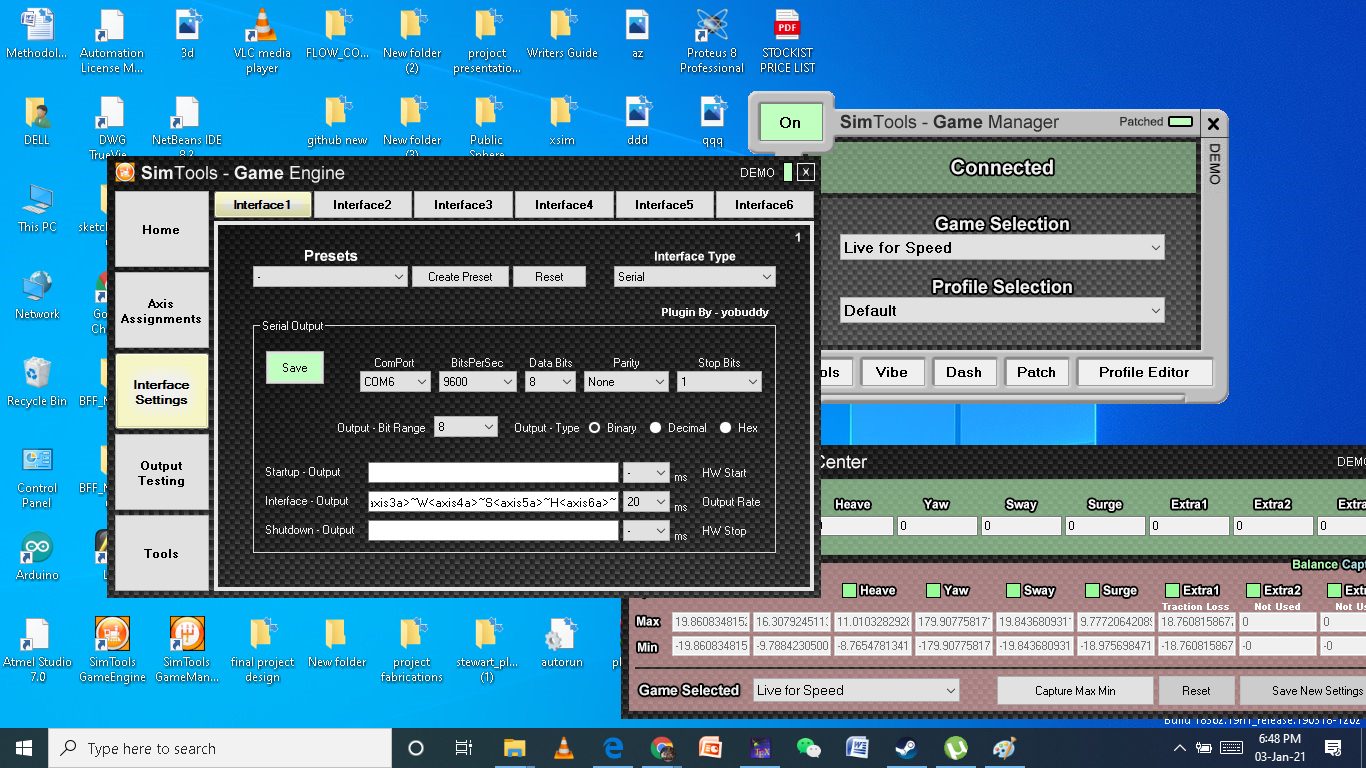Open WeChat from the taskbar
Screen dimensions: 1366x768
coord(809,748)
